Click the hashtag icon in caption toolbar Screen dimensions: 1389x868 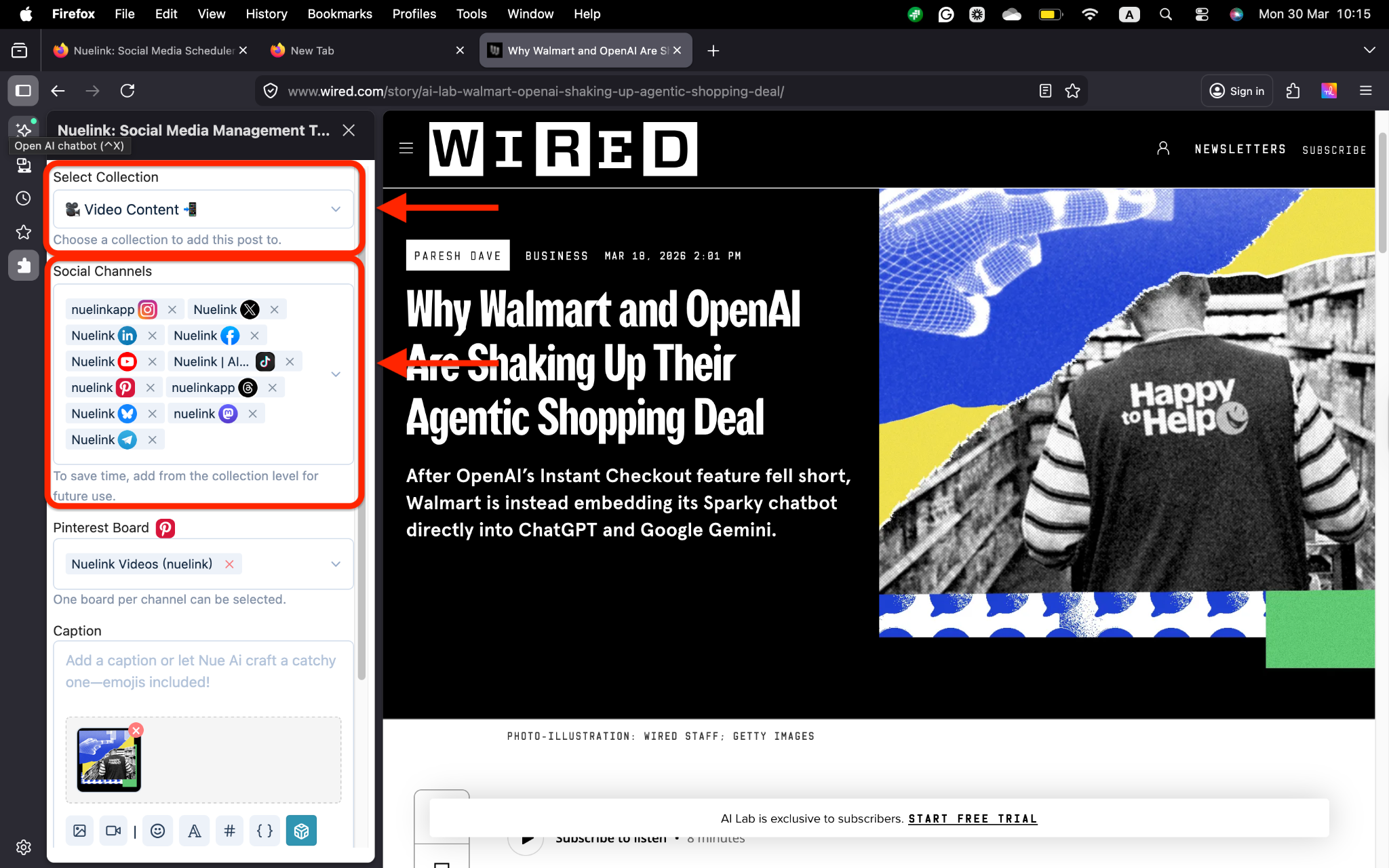pyautogui.click(x=229, y=831)
